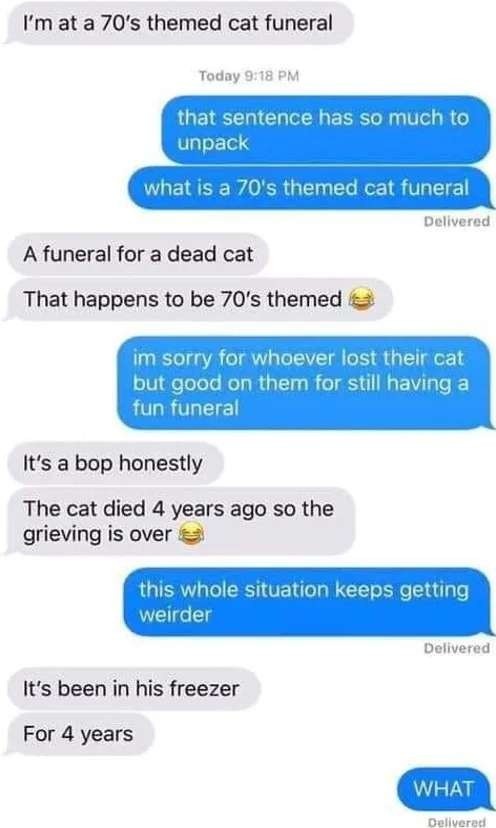The image size is (496, 828).
Task: Select the "im sorry for whoever lost their cat" bubble
Action: [x=304, y=383]
